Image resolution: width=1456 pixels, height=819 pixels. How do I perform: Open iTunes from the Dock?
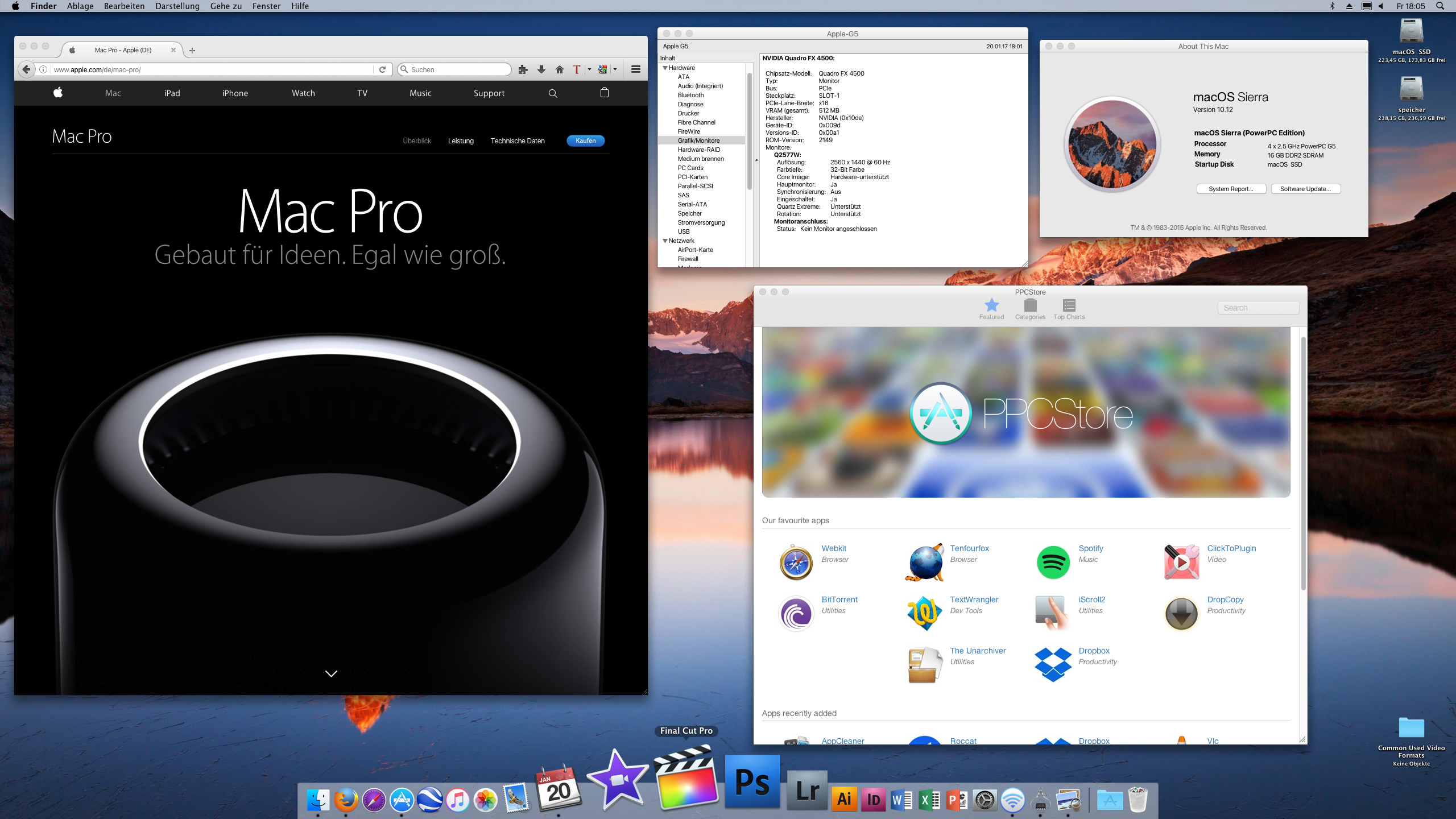click(x=457, y=800)
